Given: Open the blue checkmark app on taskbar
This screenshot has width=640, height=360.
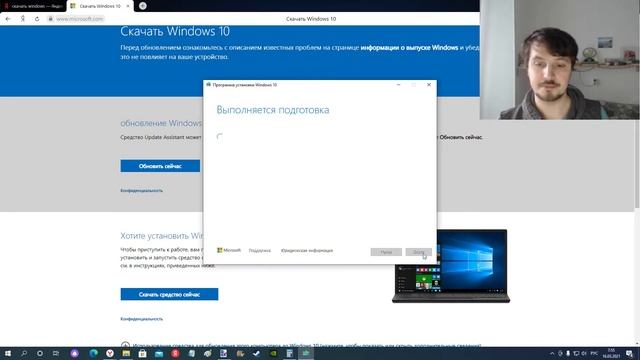Looking at the screenshot, I should 256,353.
